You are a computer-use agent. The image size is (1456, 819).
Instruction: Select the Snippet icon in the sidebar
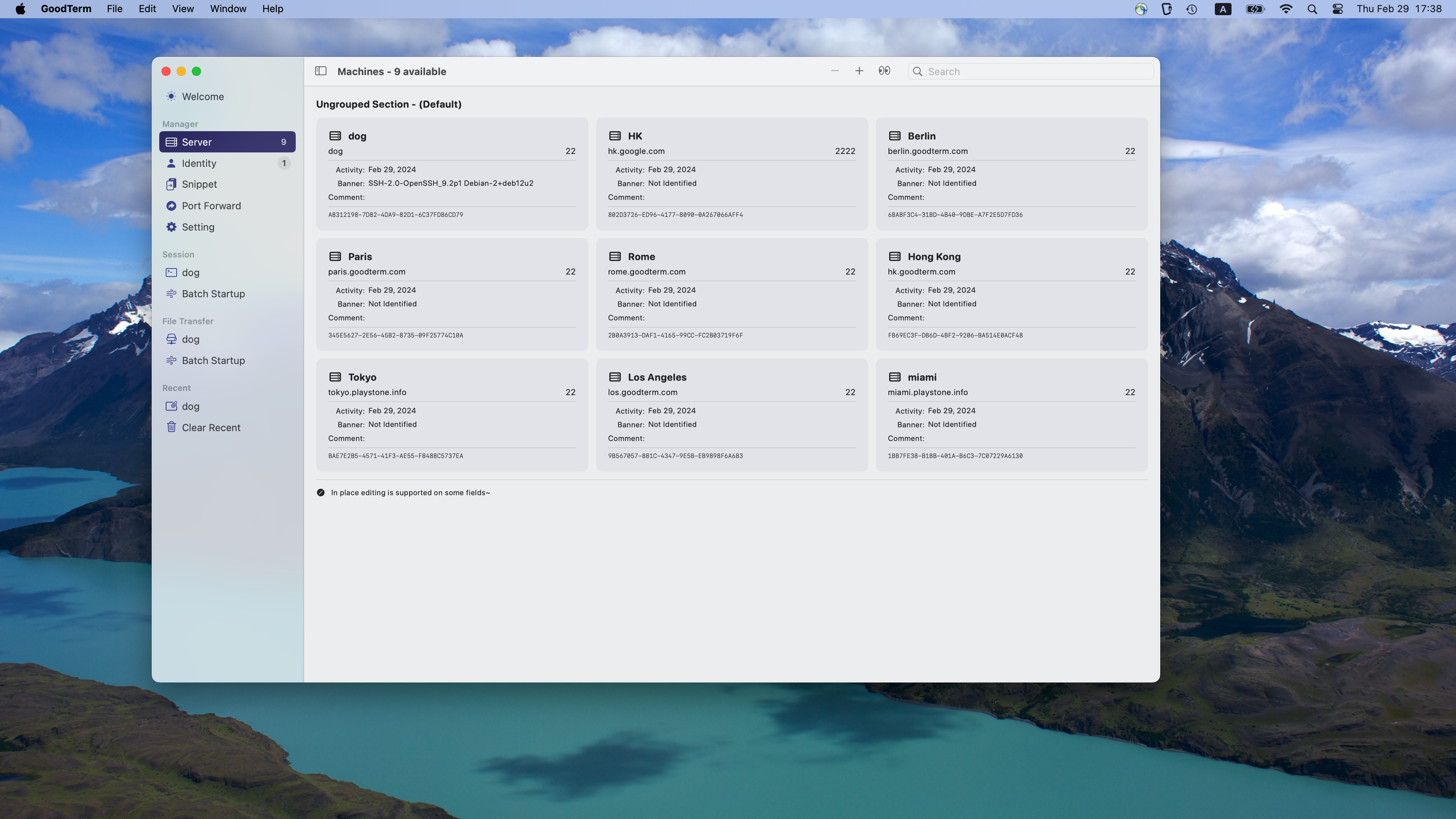coord(171,184)
